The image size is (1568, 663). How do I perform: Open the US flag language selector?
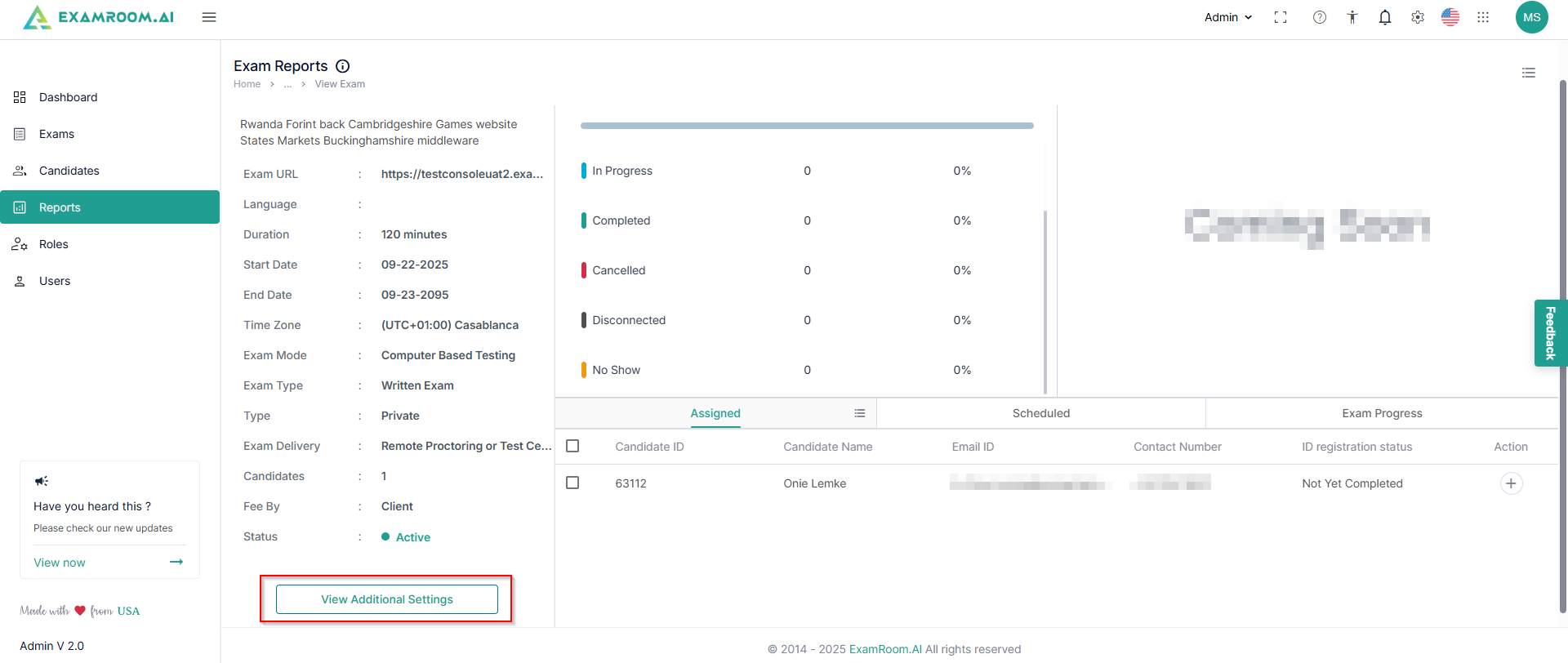click(1450, 17)
